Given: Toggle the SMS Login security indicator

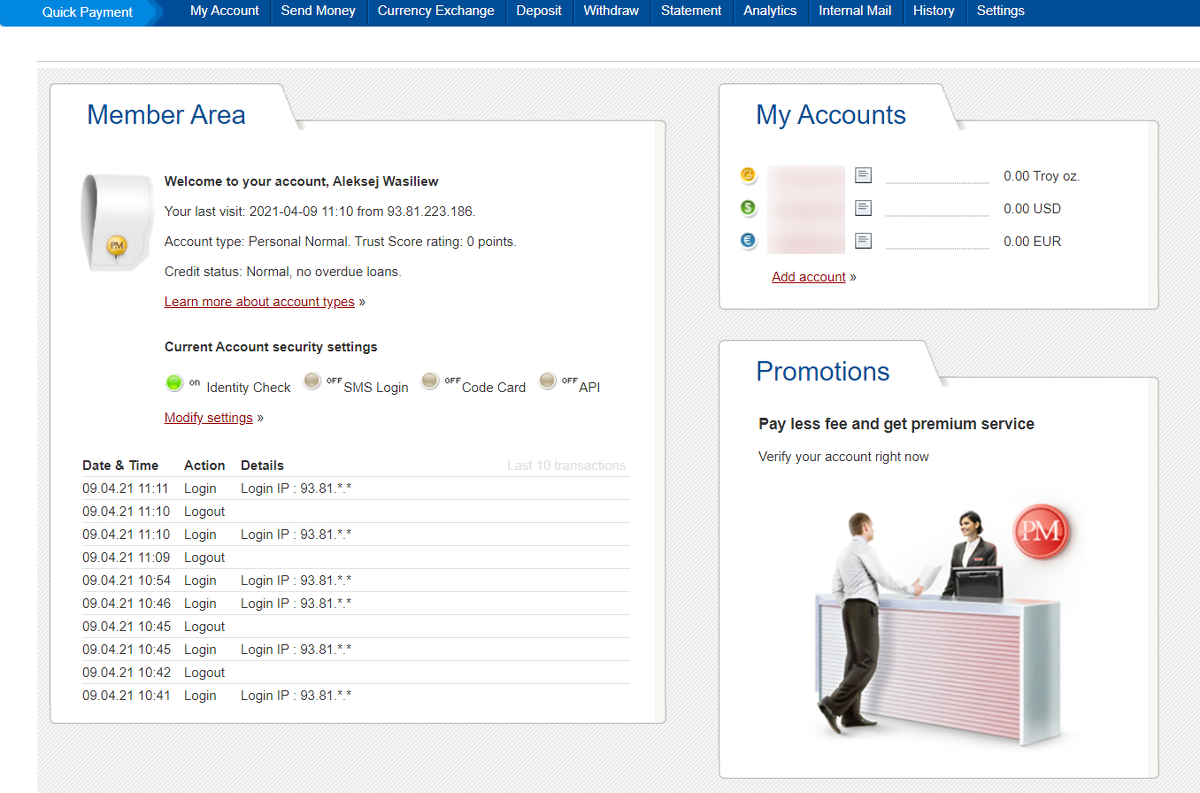Looking at the screenshot, I should (x=312, y=381).
